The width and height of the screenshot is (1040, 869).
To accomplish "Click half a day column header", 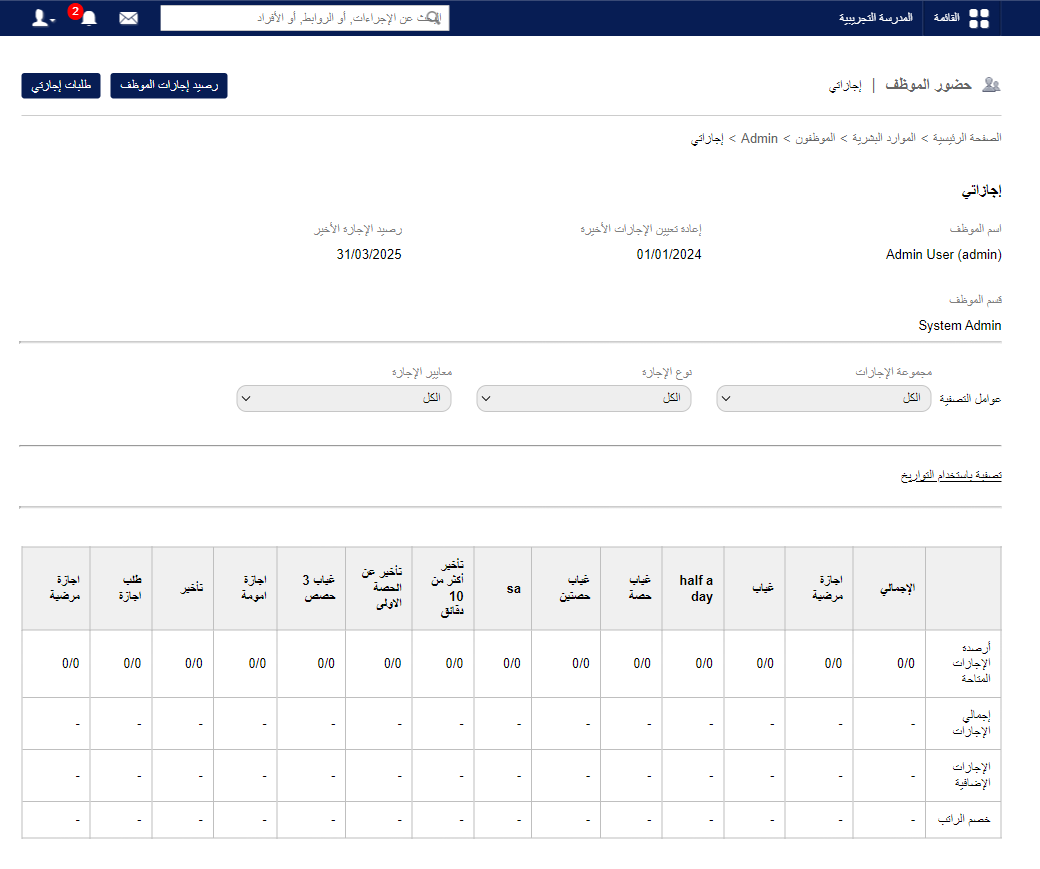I will coord(693,588).
